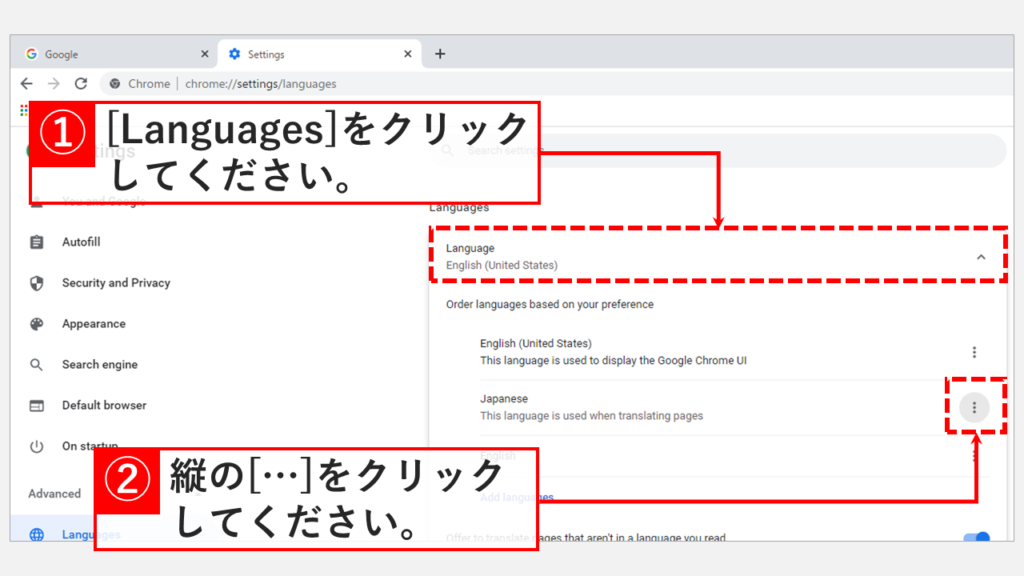
Task: Close the Google tab
Action: coord(205,54)
